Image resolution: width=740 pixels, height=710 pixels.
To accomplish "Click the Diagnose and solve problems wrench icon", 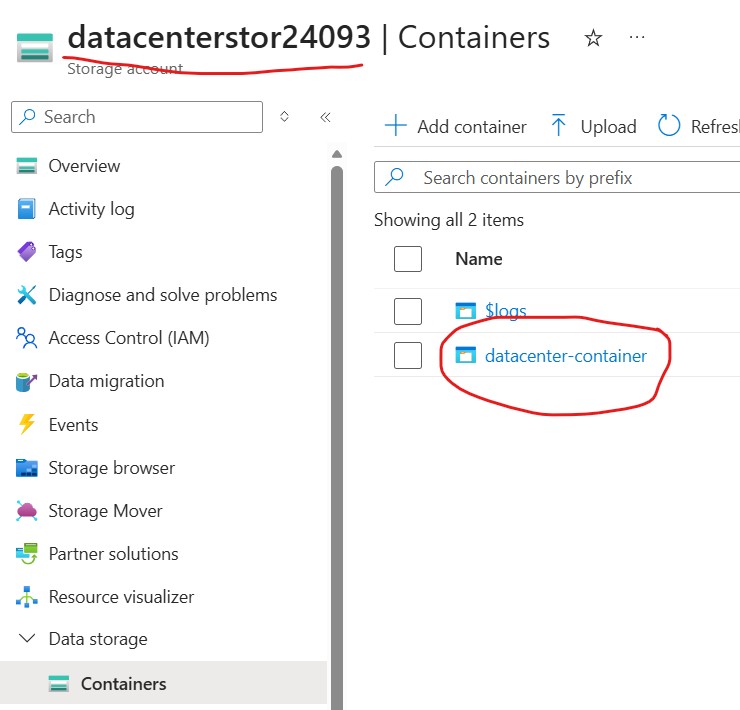I will (27, 295).
